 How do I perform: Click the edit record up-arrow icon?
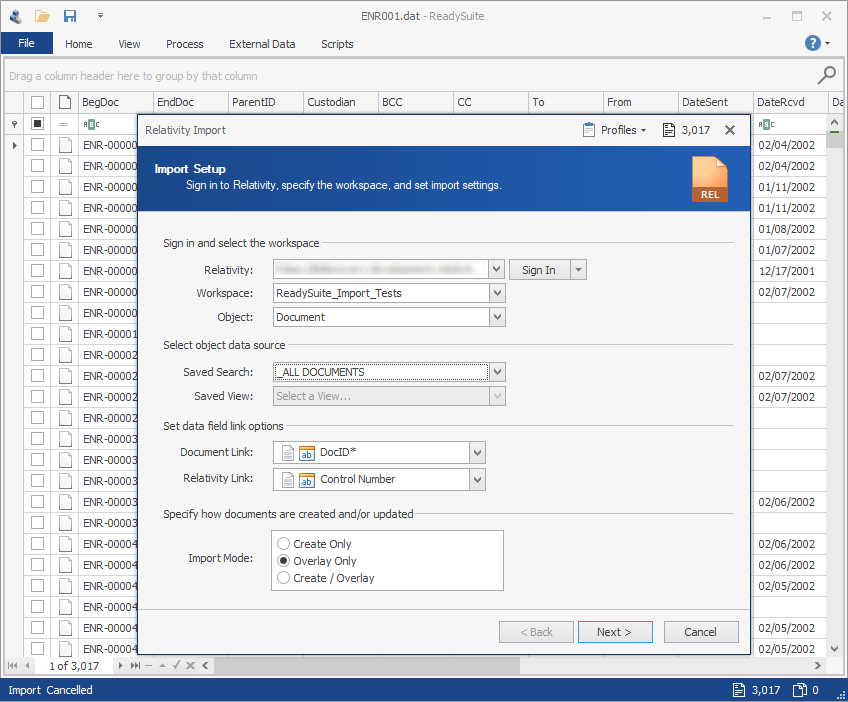pos(162,665)
